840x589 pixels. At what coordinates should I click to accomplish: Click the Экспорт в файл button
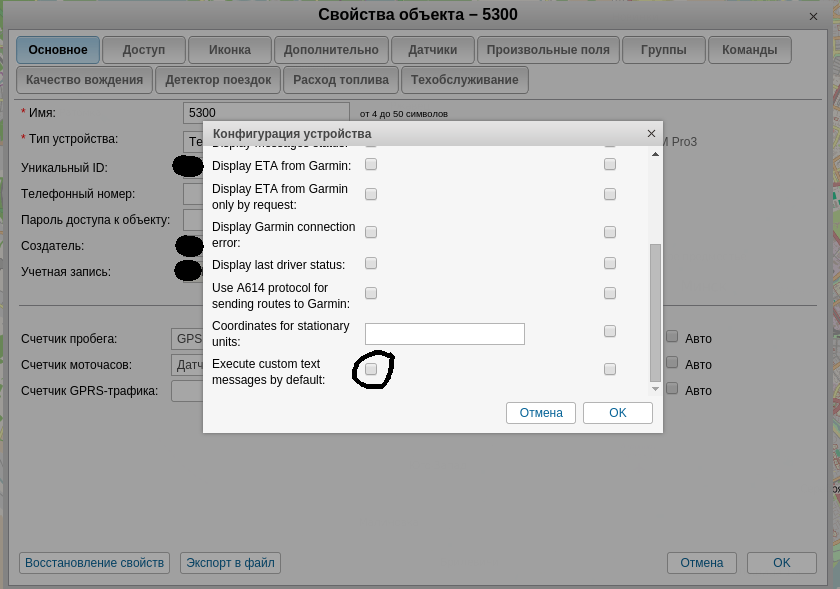tap(229, 563)
